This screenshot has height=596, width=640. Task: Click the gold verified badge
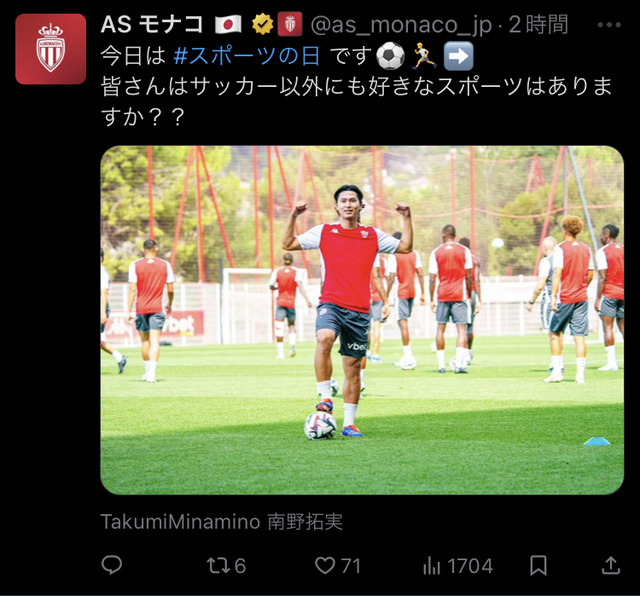pyautogui.click(x=262, y=24)
